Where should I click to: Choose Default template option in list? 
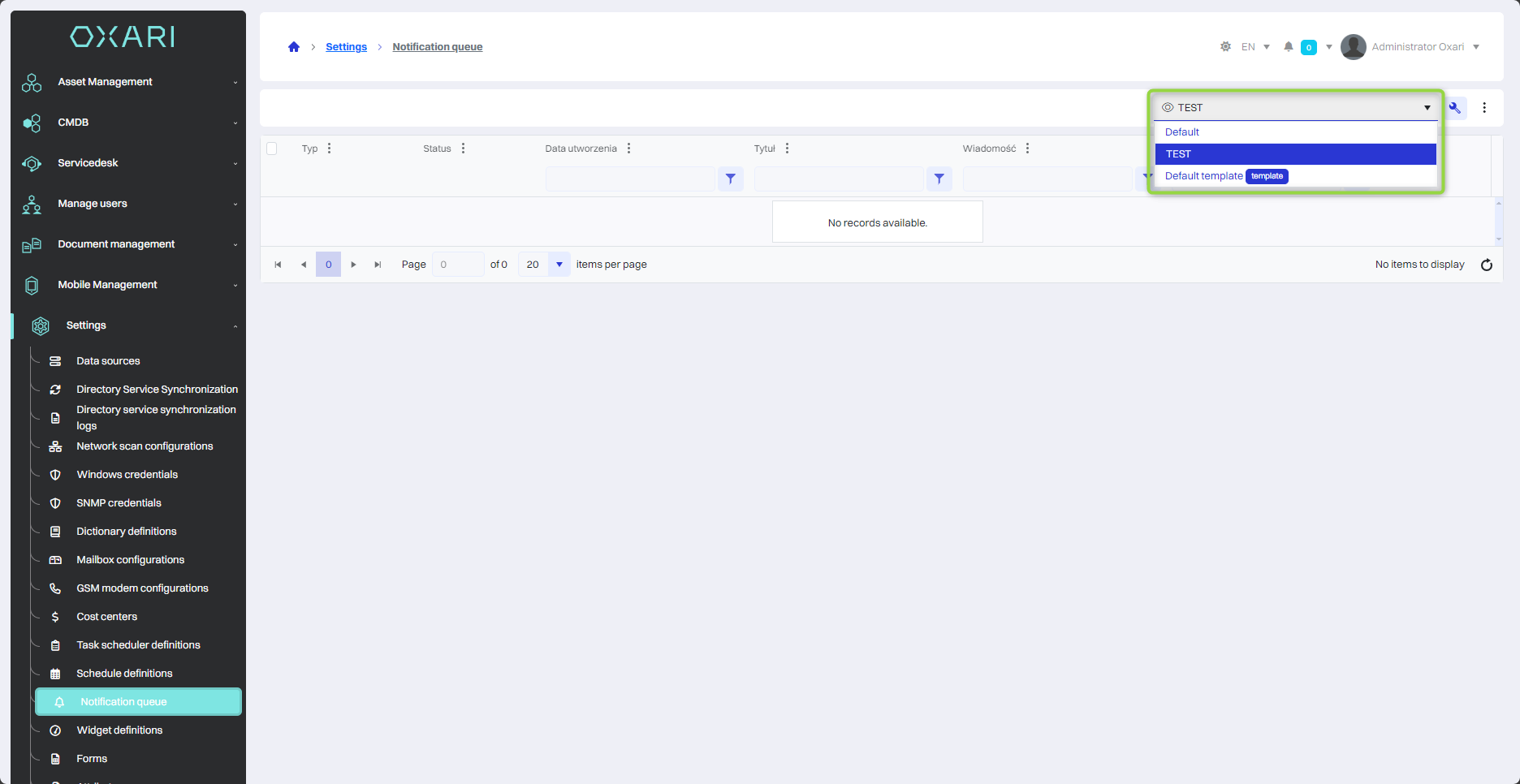click(x=1203, y=176)
